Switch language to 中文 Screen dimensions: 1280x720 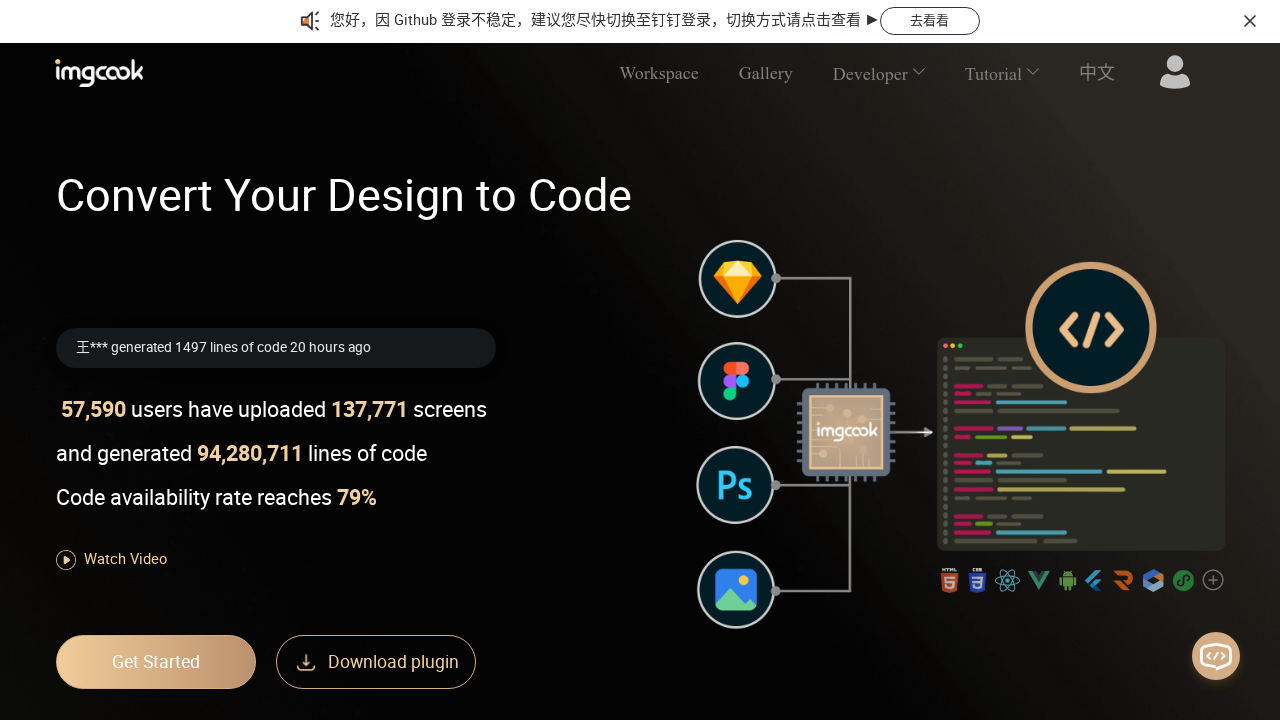pyautogui.click(x=1096, y=72)
